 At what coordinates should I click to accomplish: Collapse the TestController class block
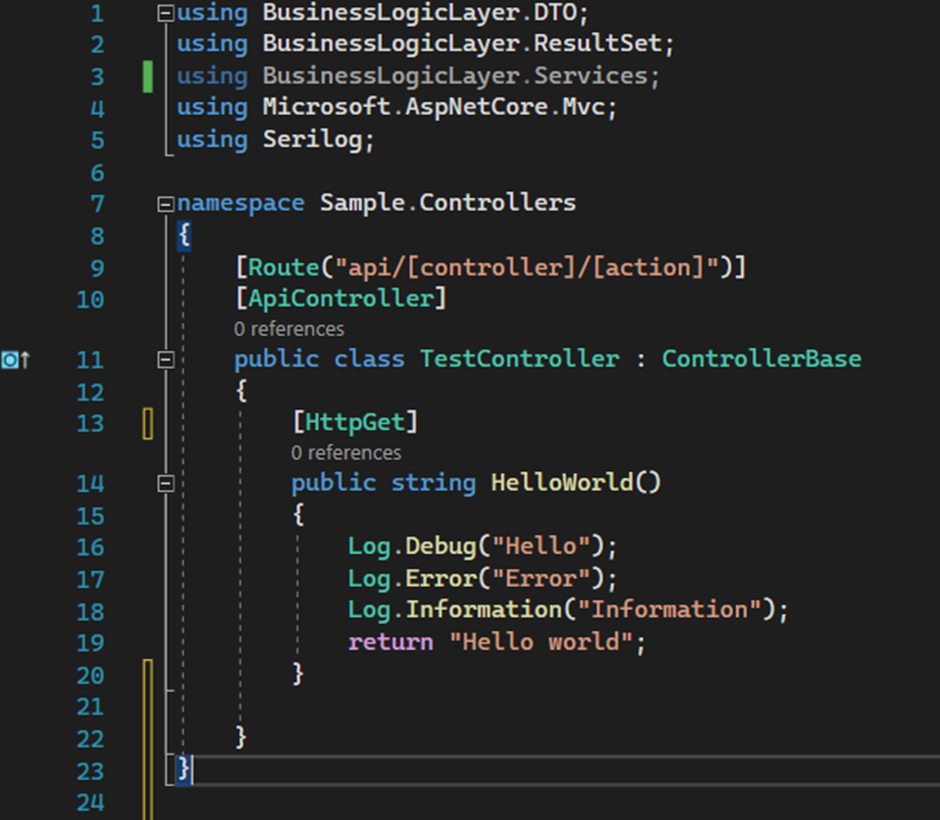coord(166,360)
